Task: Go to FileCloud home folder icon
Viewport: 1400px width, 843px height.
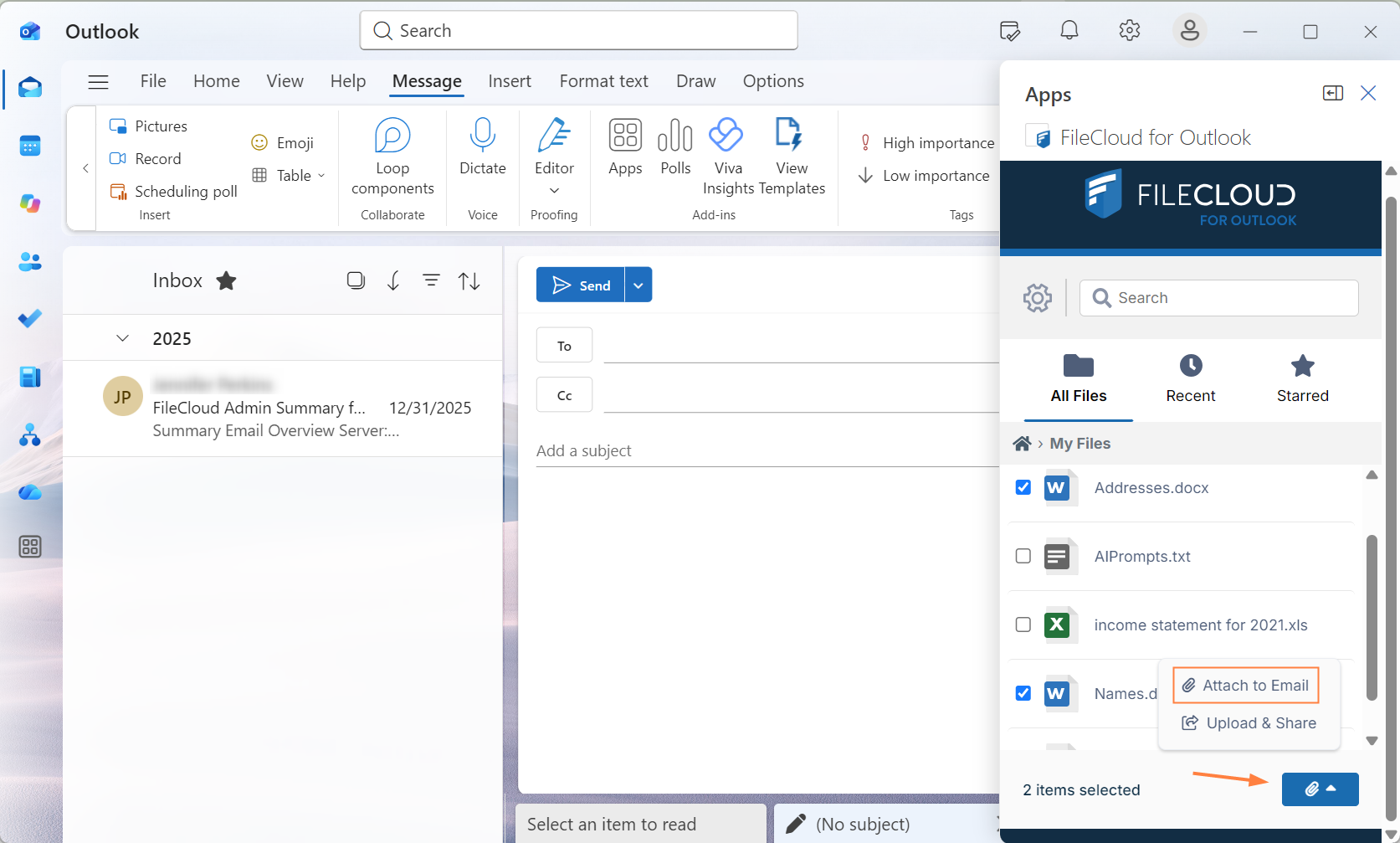Action: (x=1022, y=444)
